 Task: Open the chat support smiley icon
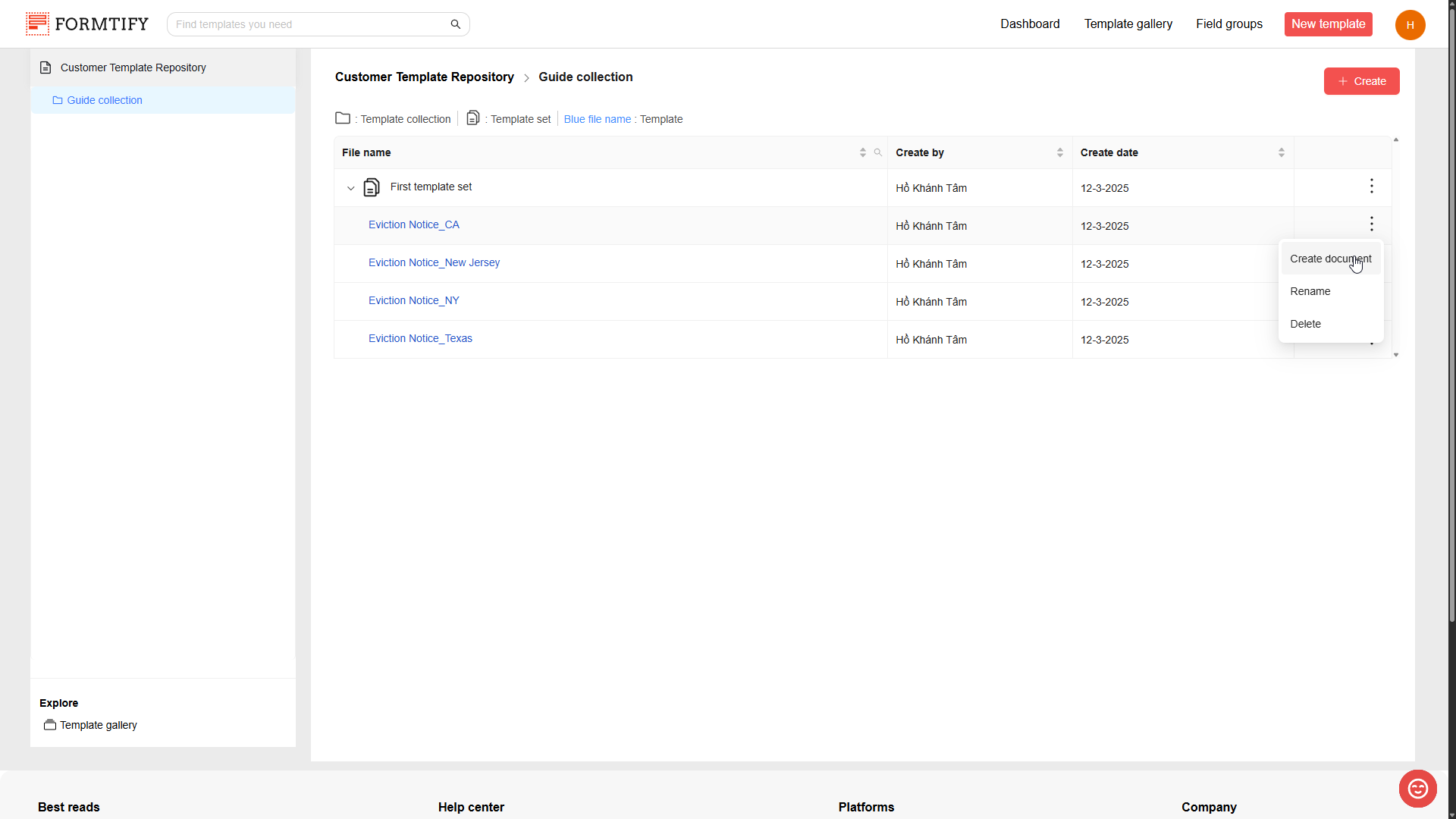click(x=1417, y=789)
